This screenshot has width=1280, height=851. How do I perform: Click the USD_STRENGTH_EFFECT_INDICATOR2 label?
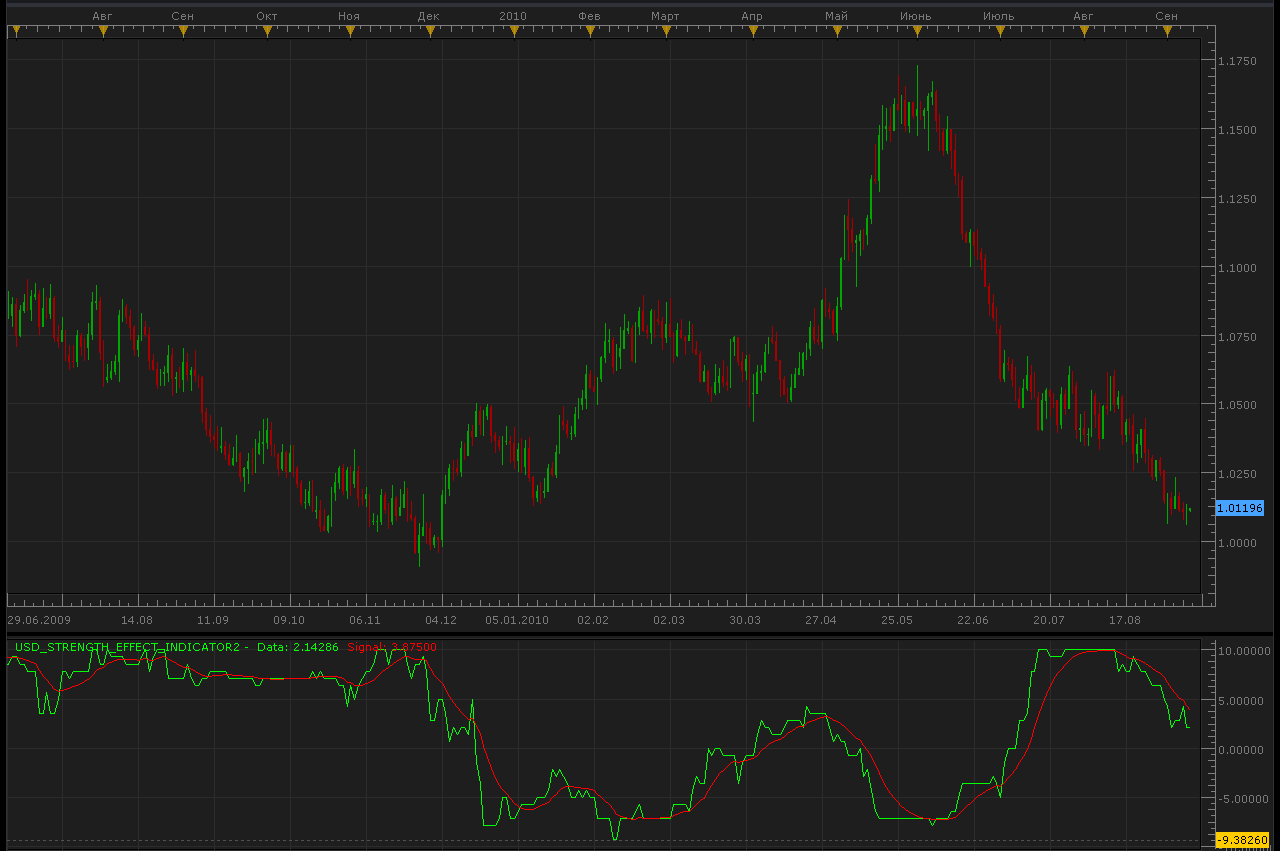pyautogui.click(x=128, y=647)
